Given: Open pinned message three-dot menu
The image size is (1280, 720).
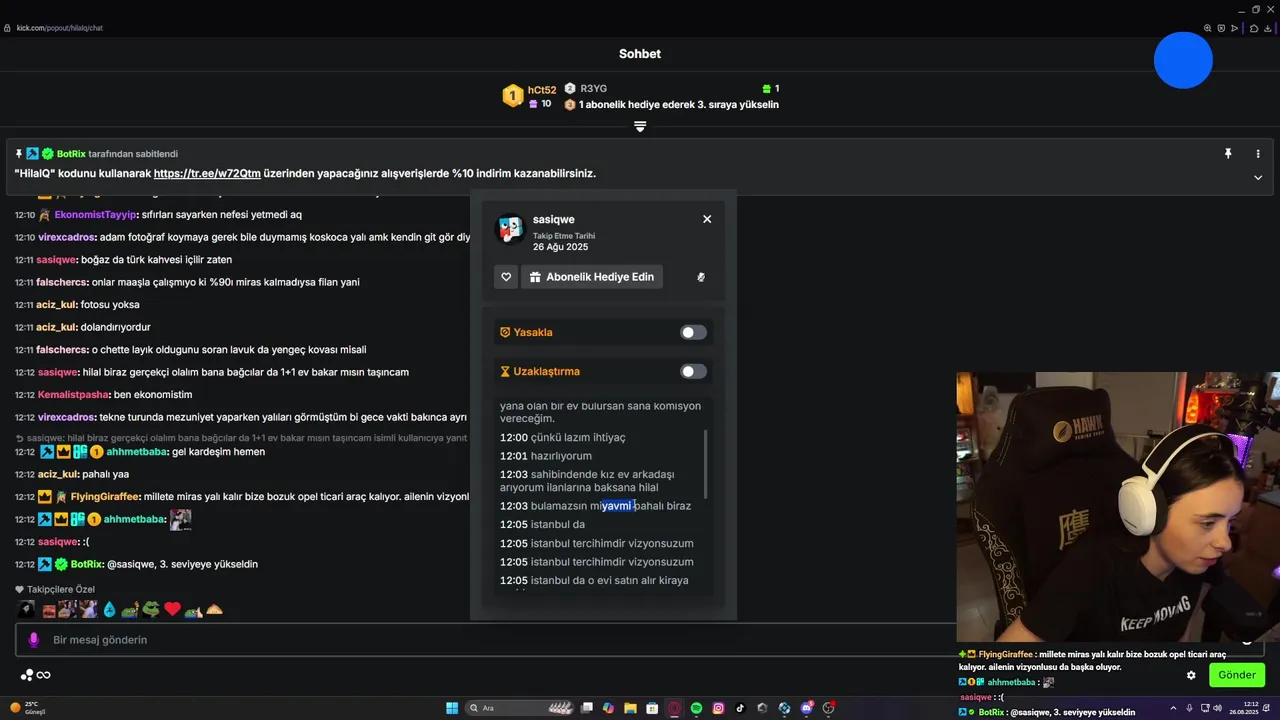Looking at the screenshot, I should tap(1258, 154).
